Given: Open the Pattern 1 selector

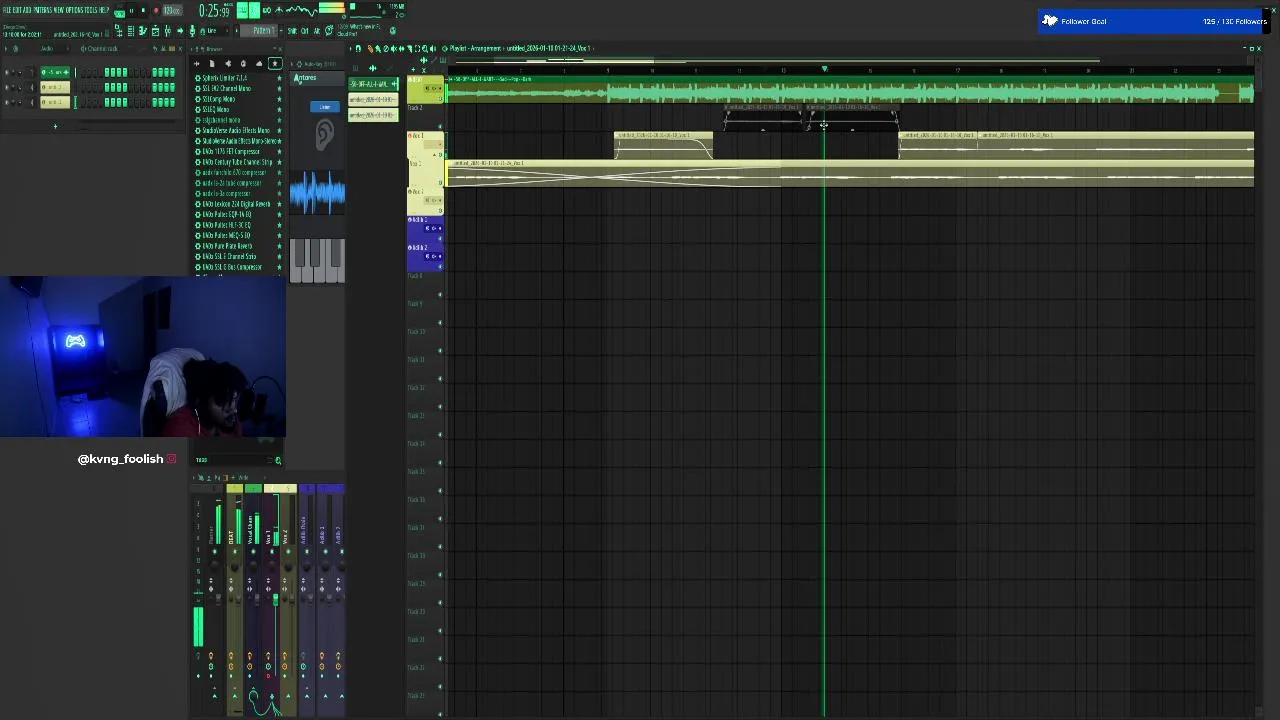Looking at the screenshot, I should 259,31.
